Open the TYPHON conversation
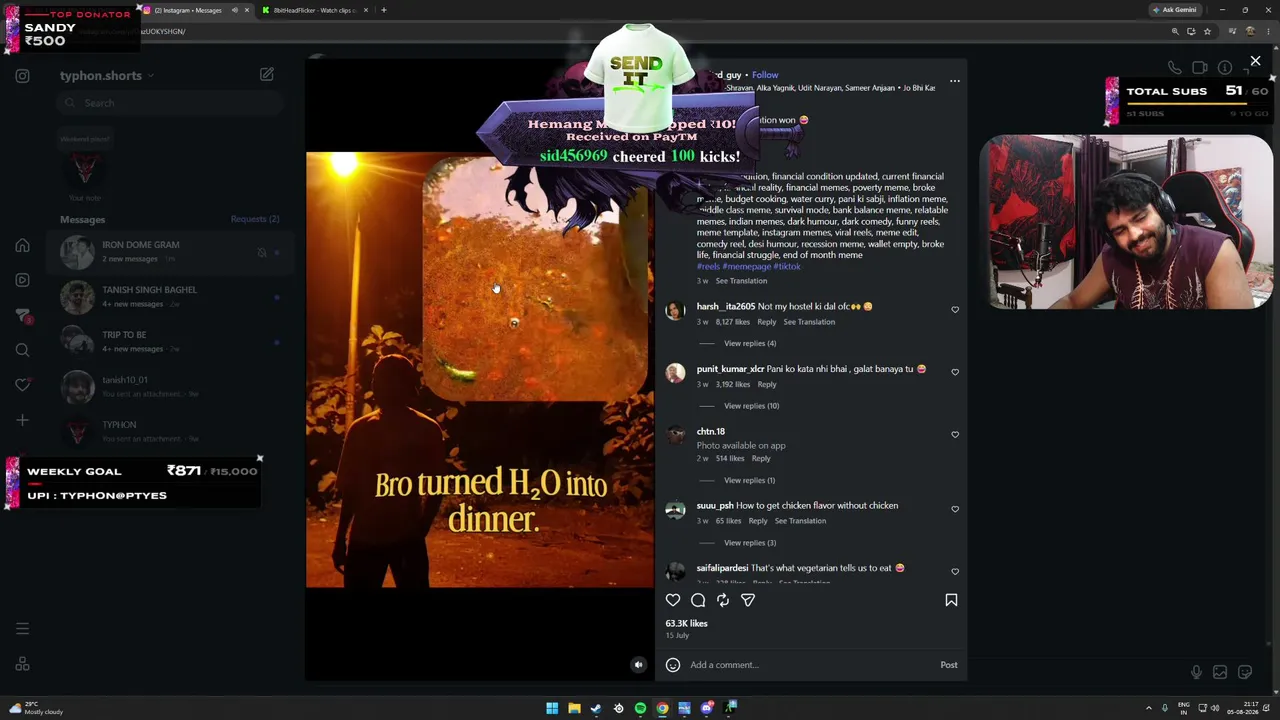The image size is (1280, 720). [x=170, y=431]
